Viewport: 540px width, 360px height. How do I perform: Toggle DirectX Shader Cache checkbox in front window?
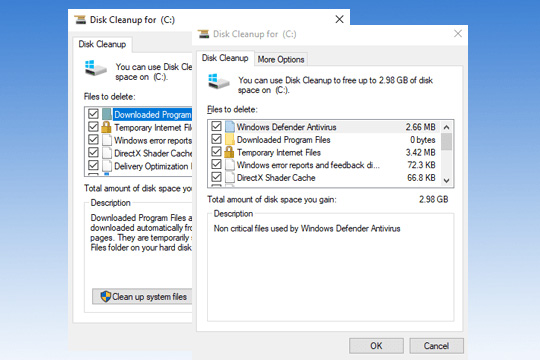(x=216, y=177)
